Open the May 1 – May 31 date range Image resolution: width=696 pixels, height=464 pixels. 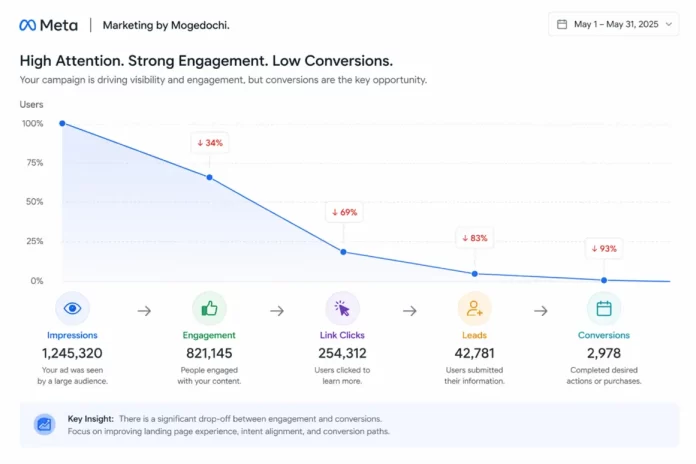coord(614,24)
